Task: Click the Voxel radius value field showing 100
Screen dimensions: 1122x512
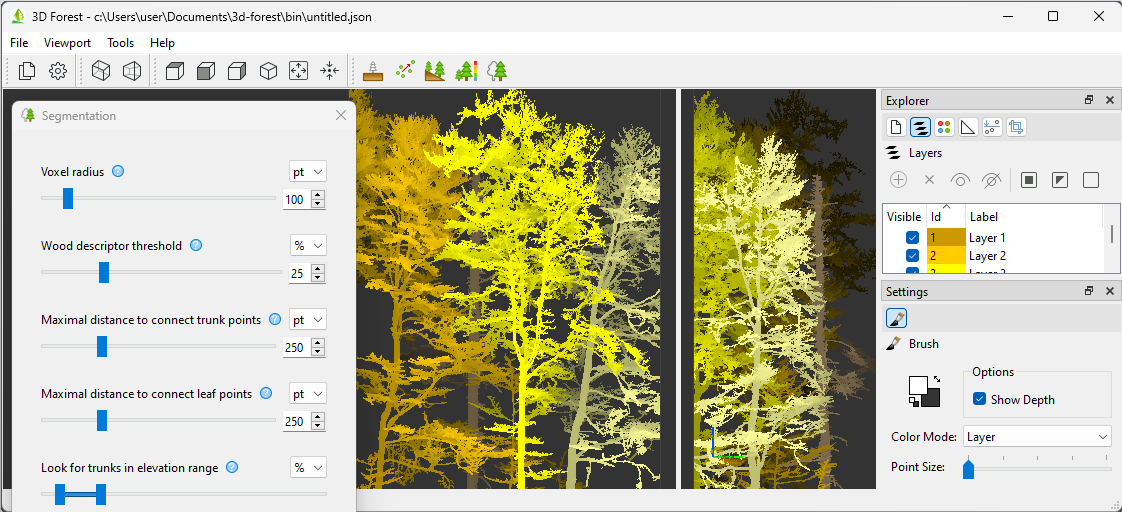Action: (297, 200)
